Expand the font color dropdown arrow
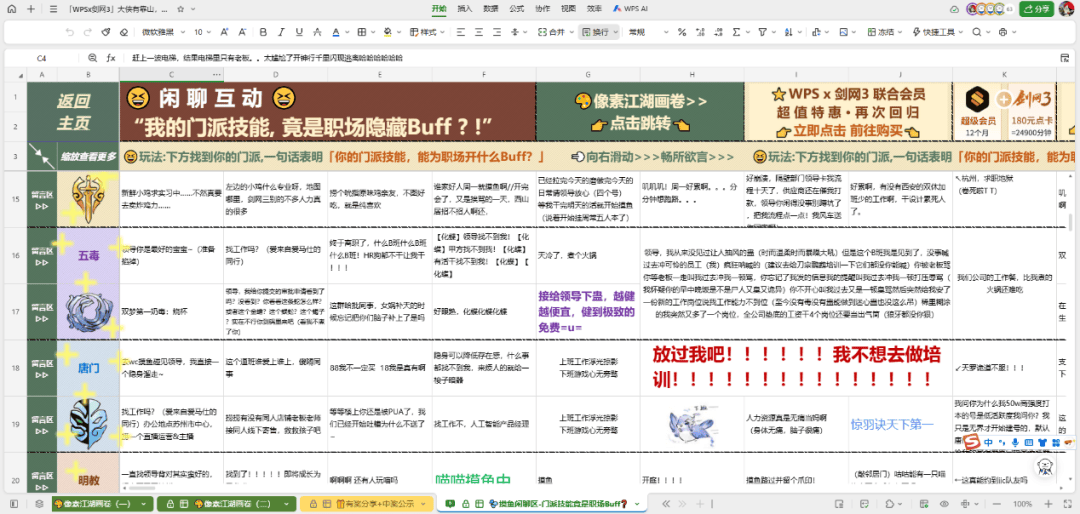The height and width of the screenshot is (514, 1080). pyautogui.click(x=346, y=32)
